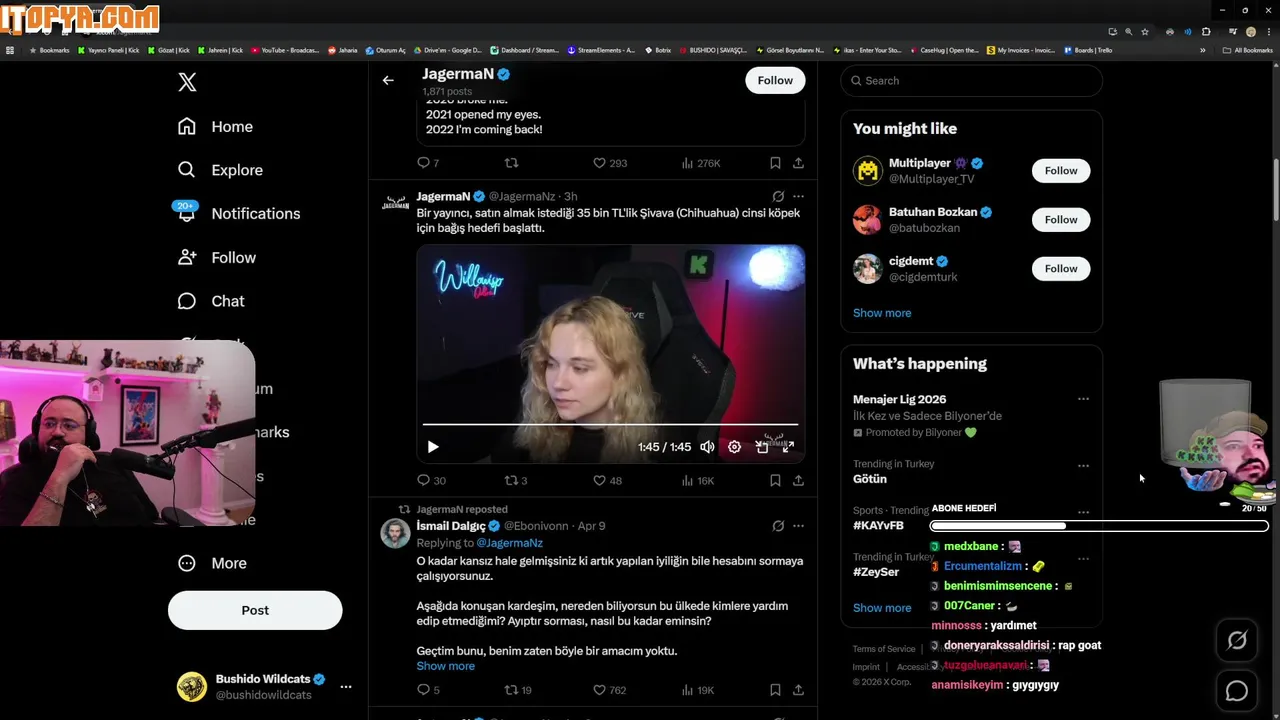
Task: Show more suggested accounts
Action: (882, 313)
